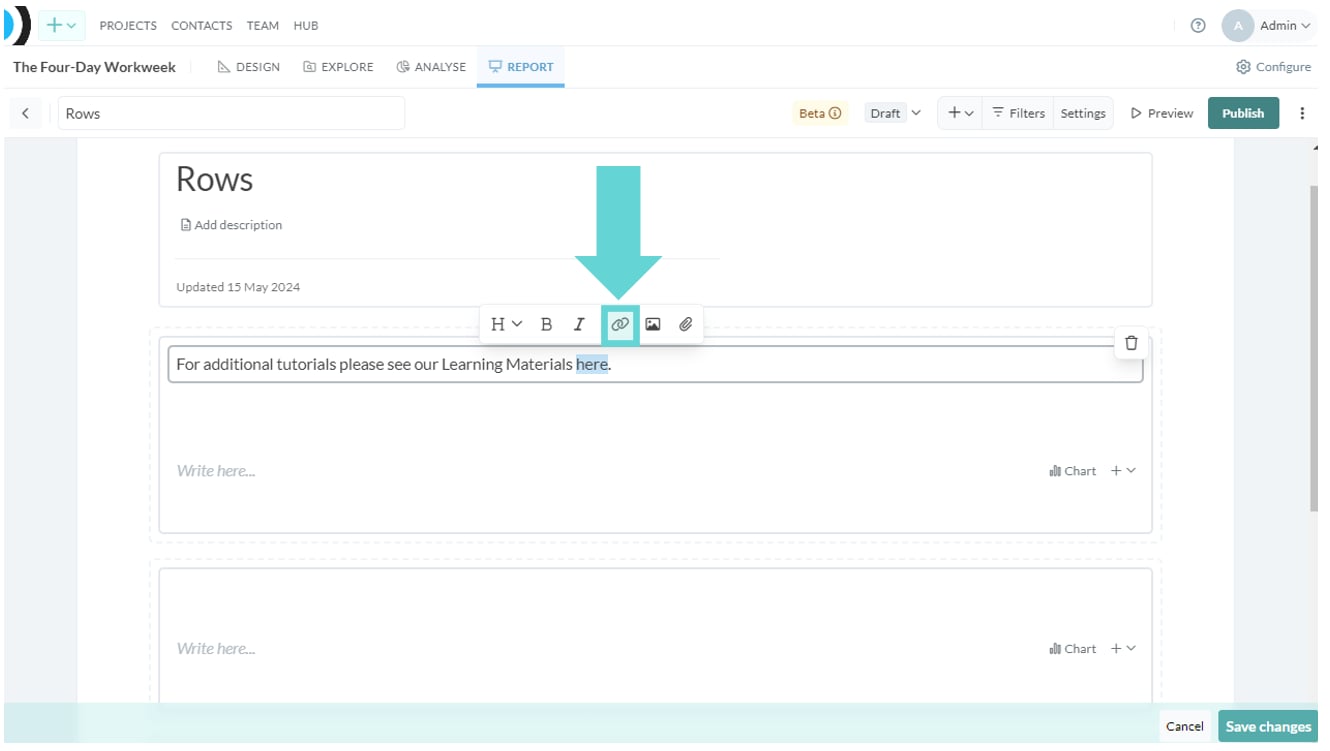Publish the report

1243,113
